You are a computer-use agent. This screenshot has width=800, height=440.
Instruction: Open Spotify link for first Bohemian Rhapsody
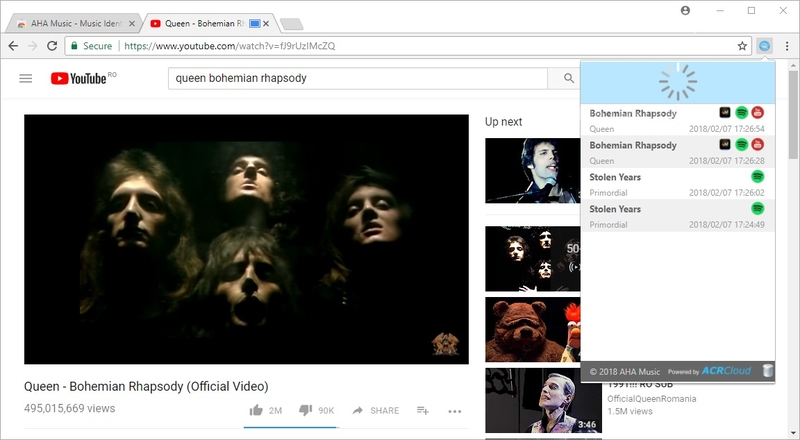point(742,112)
